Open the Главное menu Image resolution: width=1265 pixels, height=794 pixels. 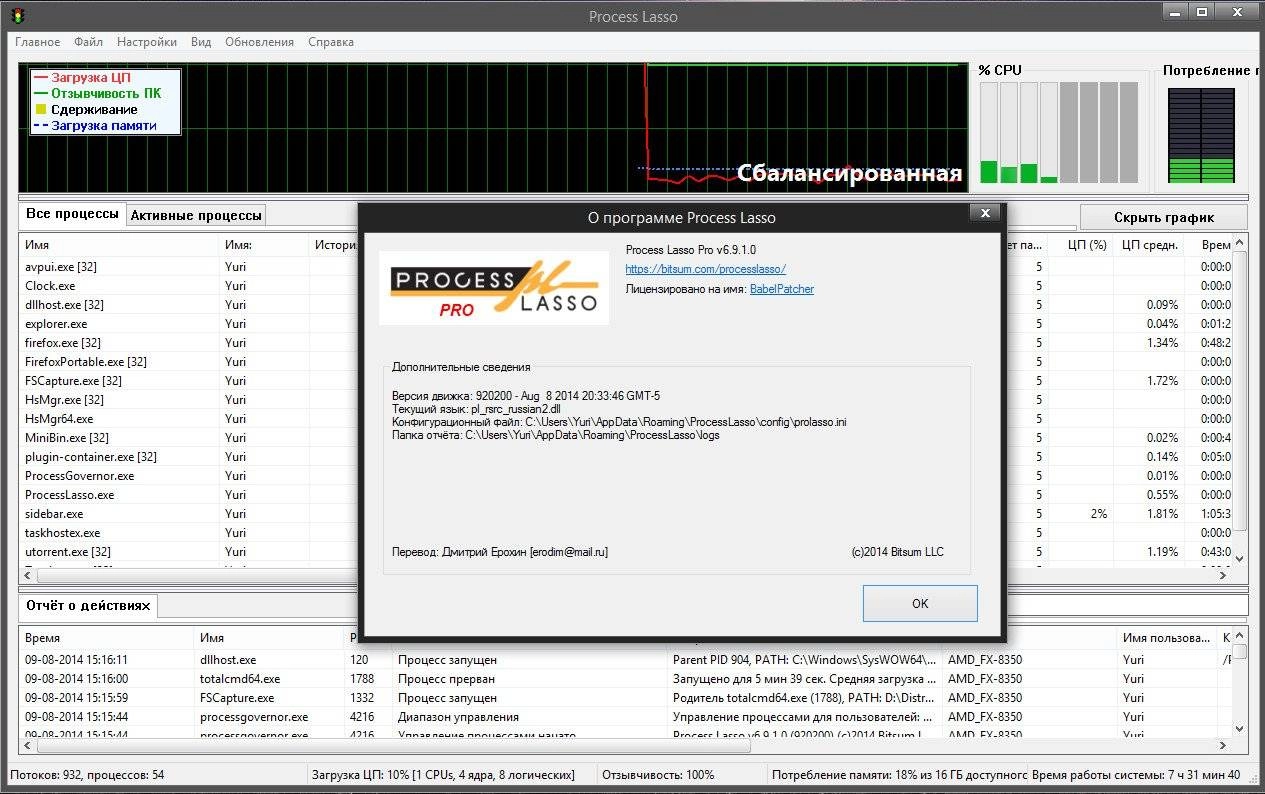click(x=37, y=42)
